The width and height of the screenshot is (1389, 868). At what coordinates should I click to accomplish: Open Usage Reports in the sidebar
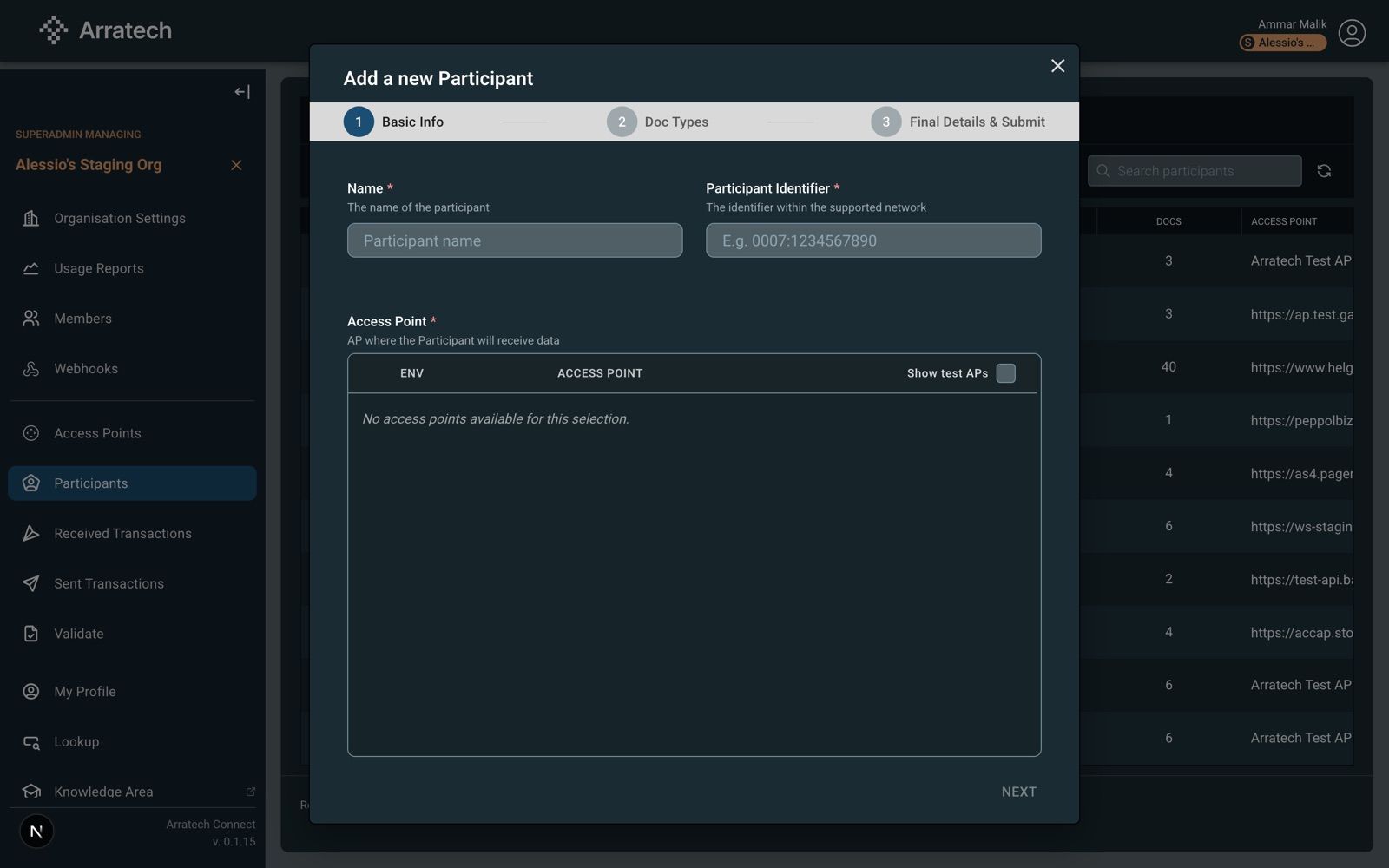132,268
